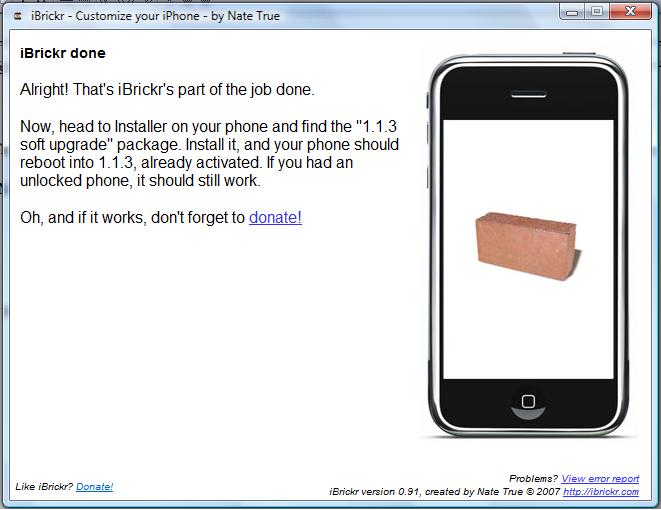This screenshot has height=510, width=661.
Task: Click the brick image on the iPhone screen
Action: point(527,246)
